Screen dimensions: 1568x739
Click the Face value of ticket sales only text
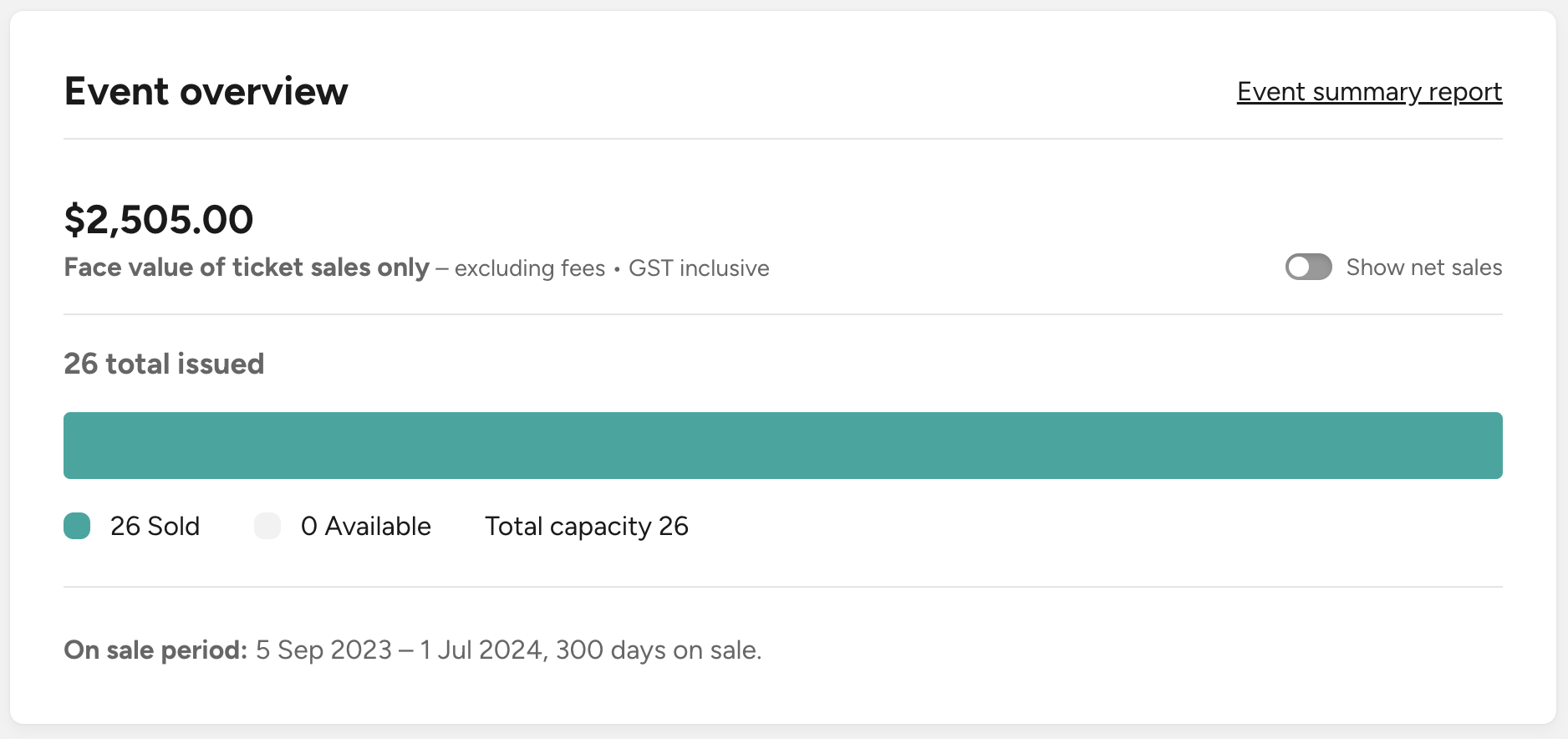click(x=247, y=268)
